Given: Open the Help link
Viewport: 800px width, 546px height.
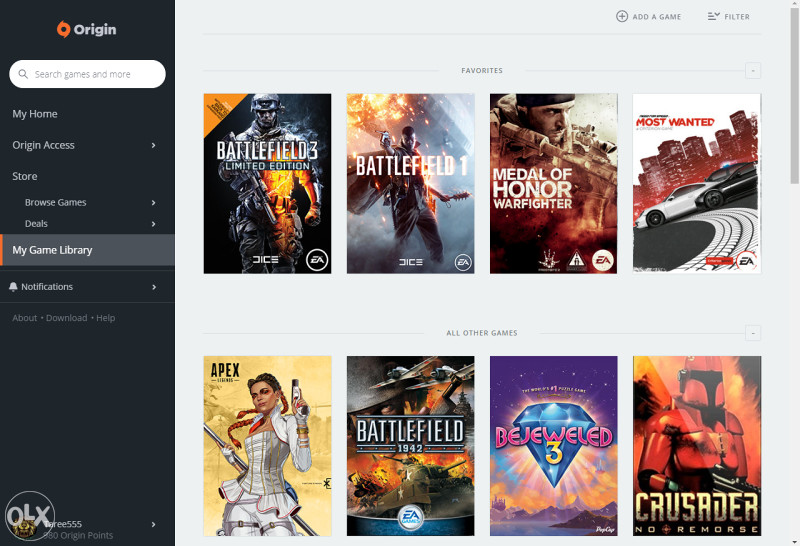Looking at the screenshot, I should pyautogui.click(x=106, y=318).
